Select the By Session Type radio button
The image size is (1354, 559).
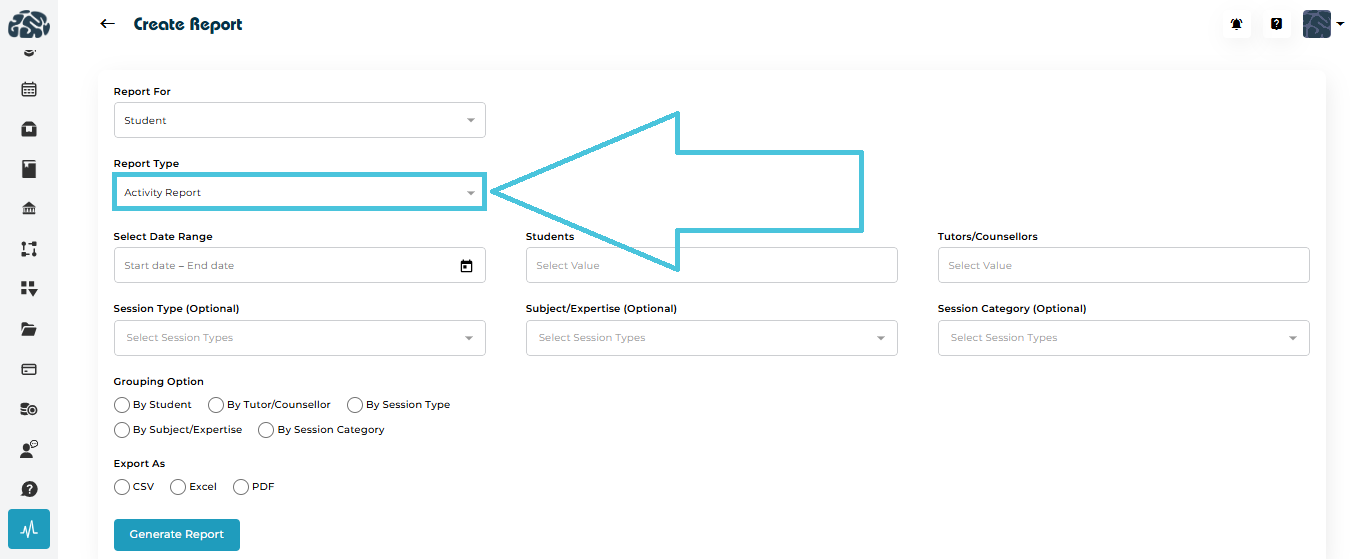point(355,405)
